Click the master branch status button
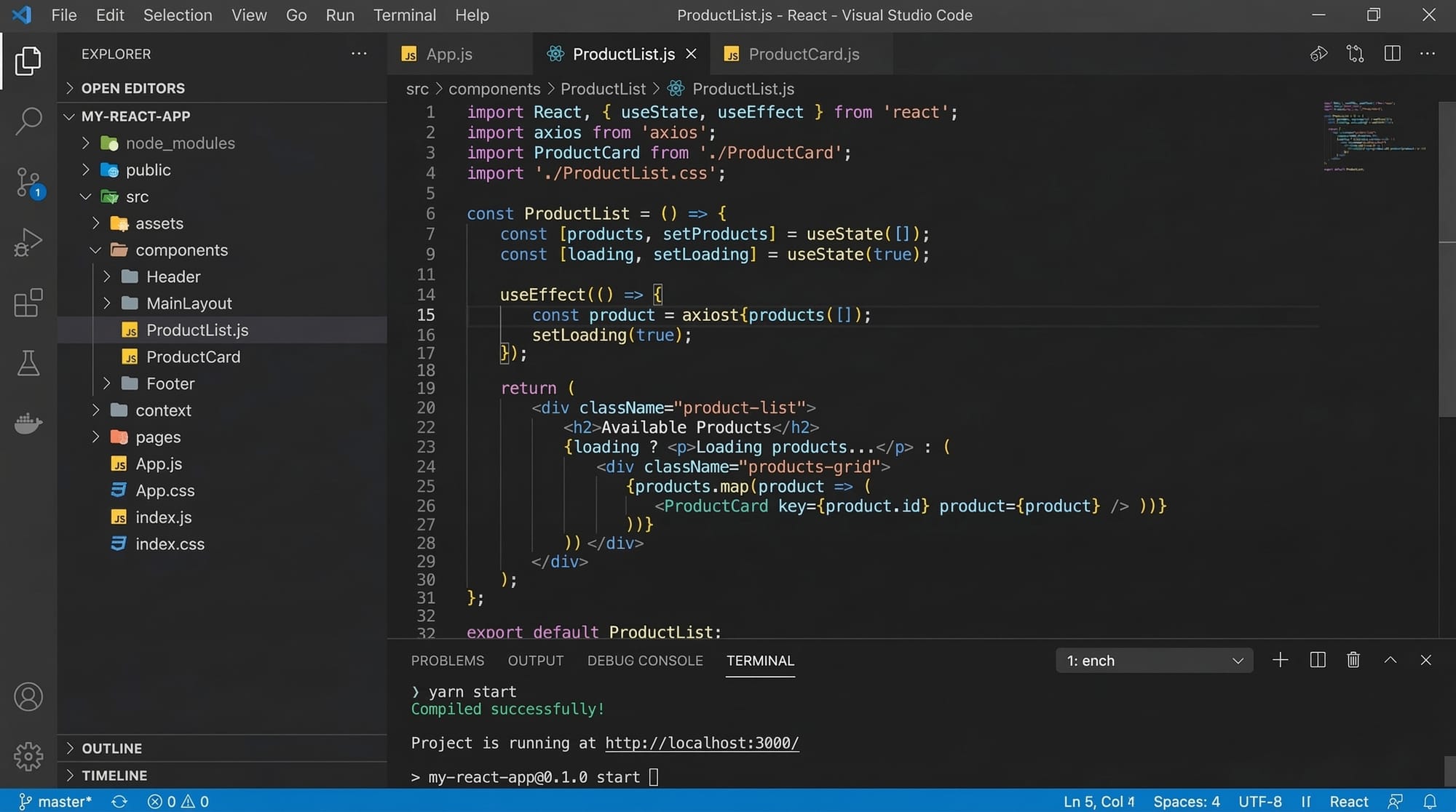The image size is (1456, 812). (x=55, y=801)
